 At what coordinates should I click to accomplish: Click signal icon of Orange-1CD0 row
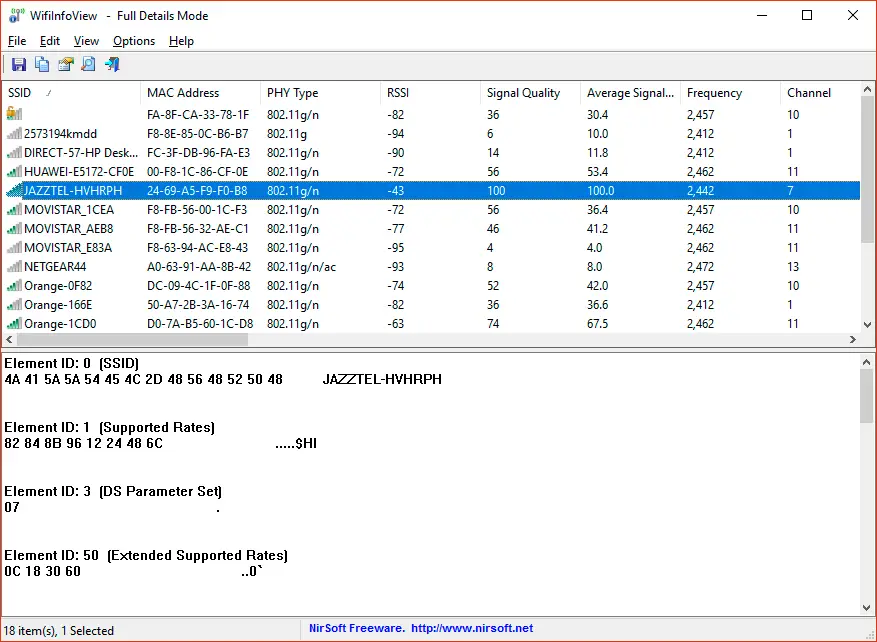click(x=14, y=324)
